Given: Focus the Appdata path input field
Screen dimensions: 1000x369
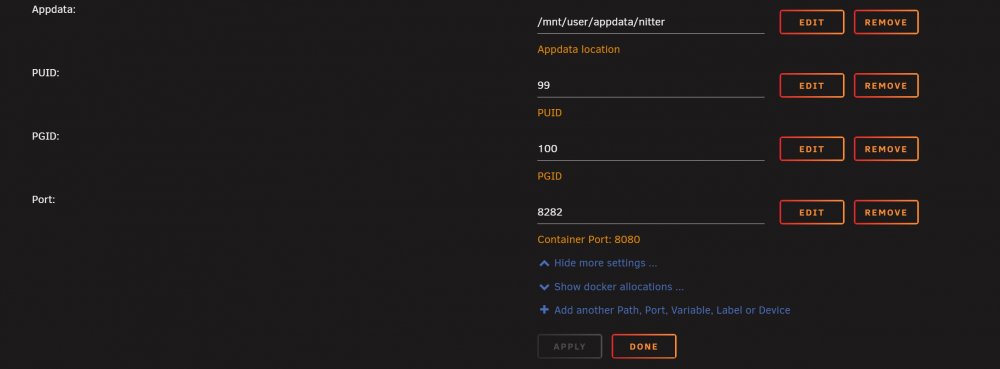Looking at the screenshot, I should coord(651,22).
